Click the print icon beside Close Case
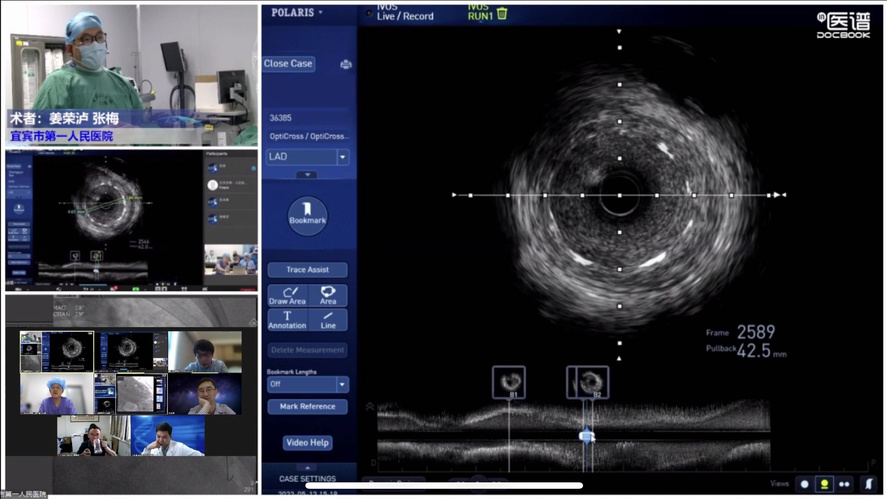The height and width of the screenshot is (499, 887). tap(346, 64)
